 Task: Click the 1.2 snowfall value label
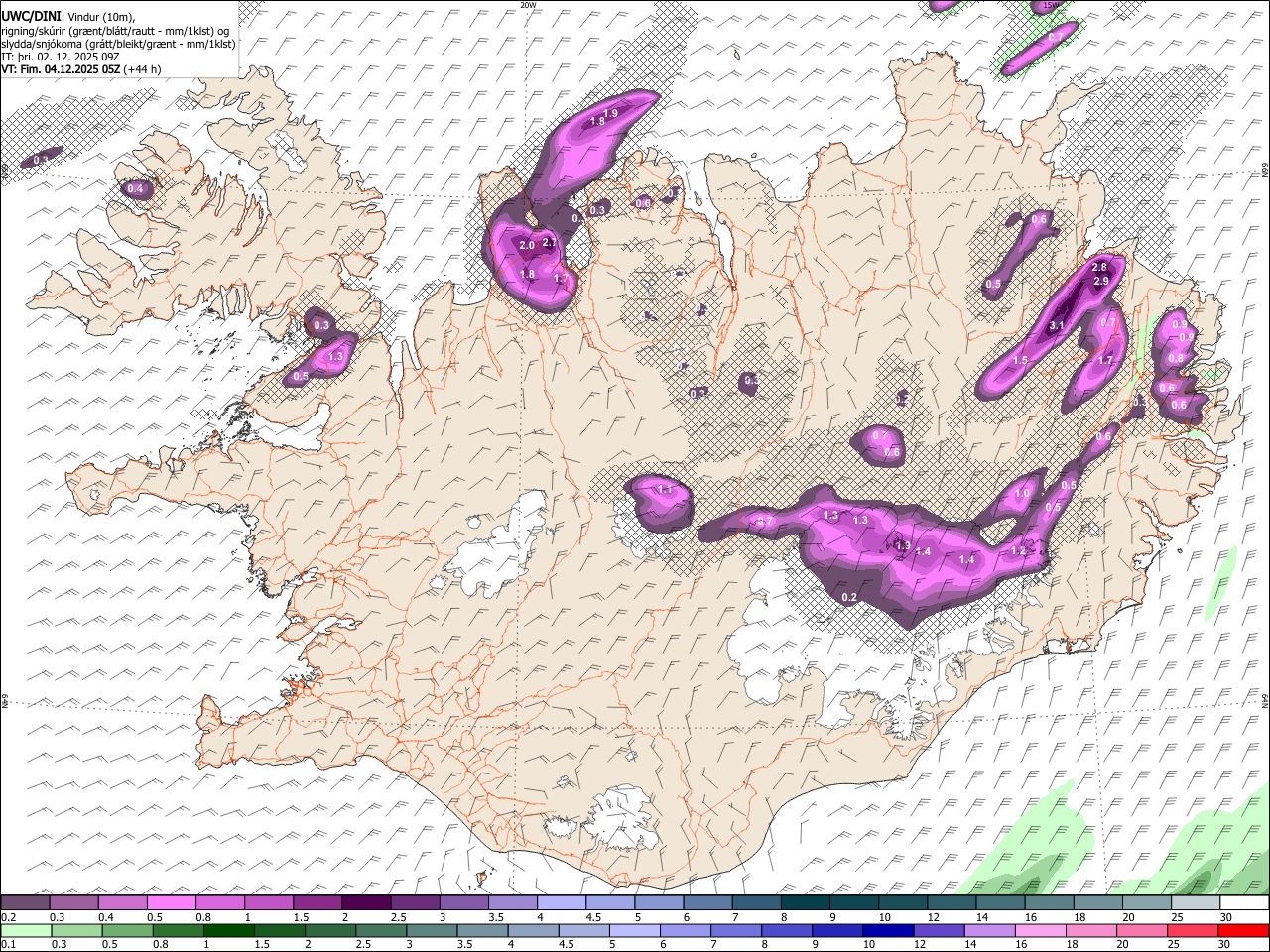tap(1018, 551)
